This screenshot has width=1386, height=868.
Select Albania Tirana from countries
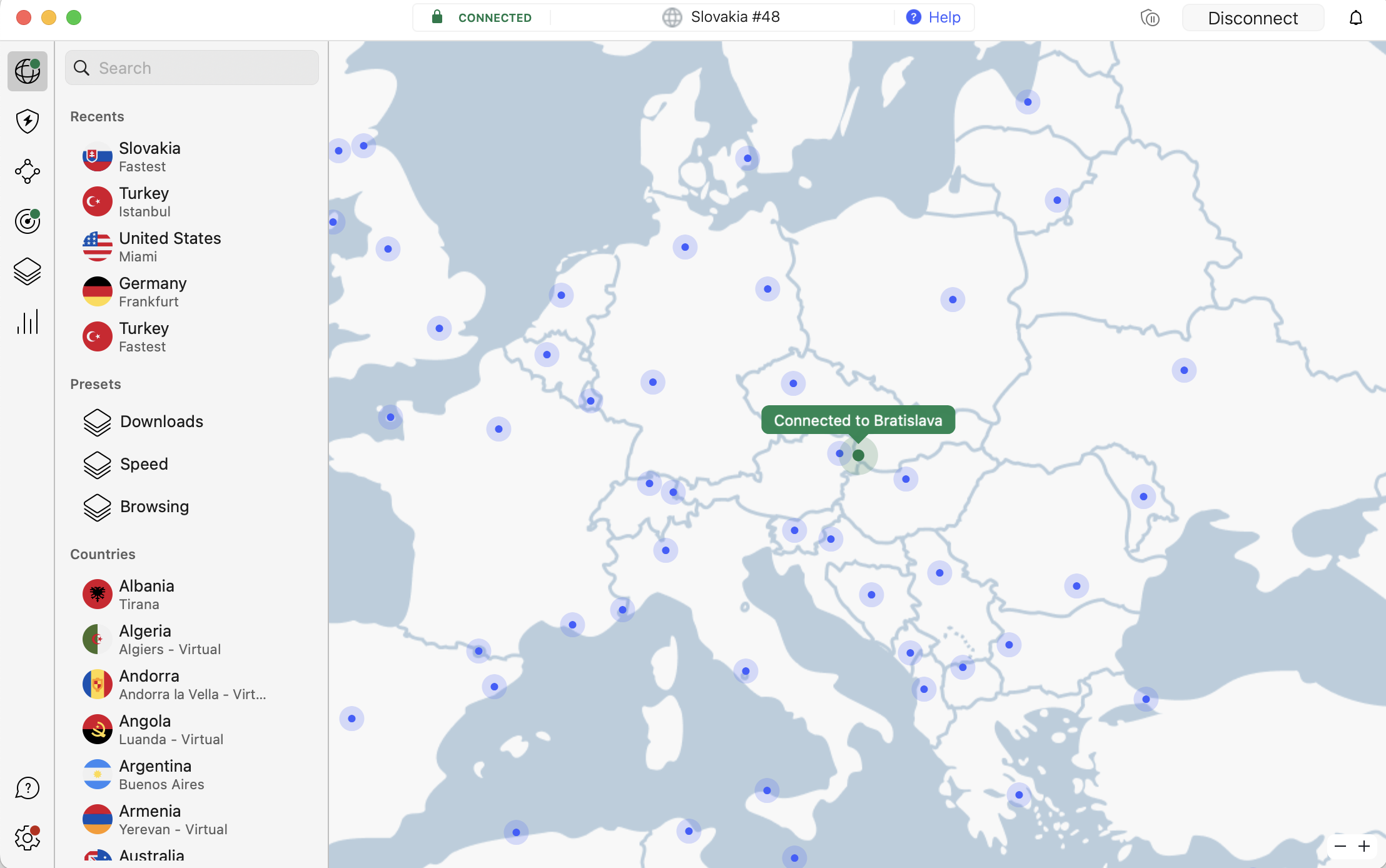tap(146, 594)
